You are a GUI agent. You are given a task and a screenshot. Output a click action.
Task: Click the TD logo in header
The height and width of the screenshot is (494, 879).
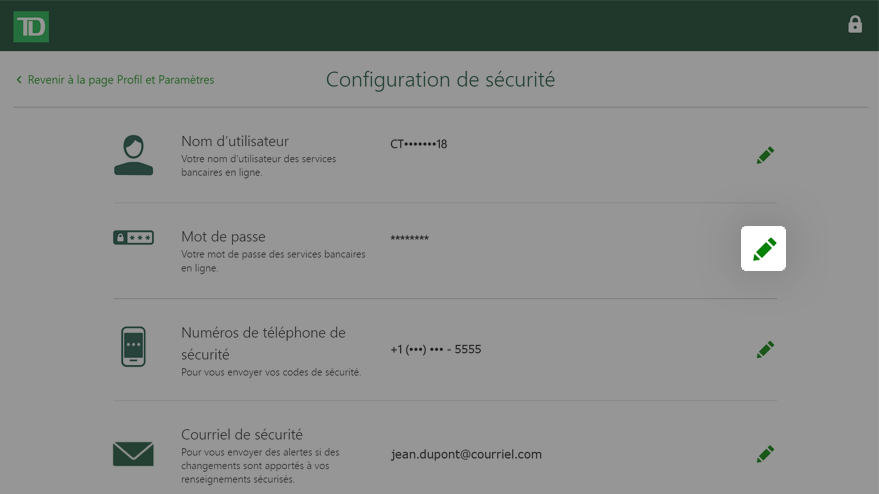coord(31,26)
